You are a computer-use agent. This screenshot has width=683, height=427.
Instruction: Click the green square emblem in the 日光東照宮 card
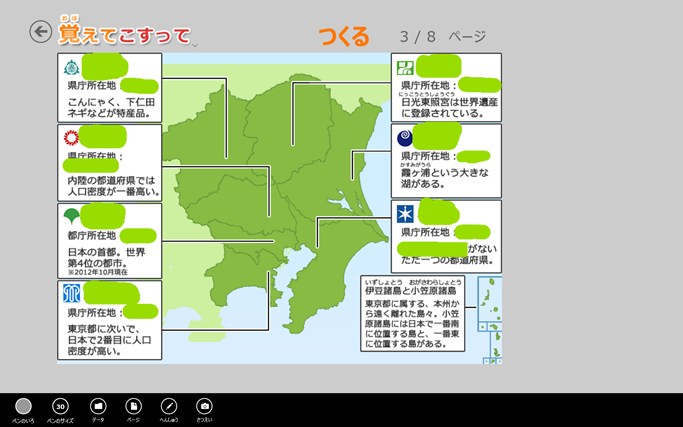(x=405, y=67)
